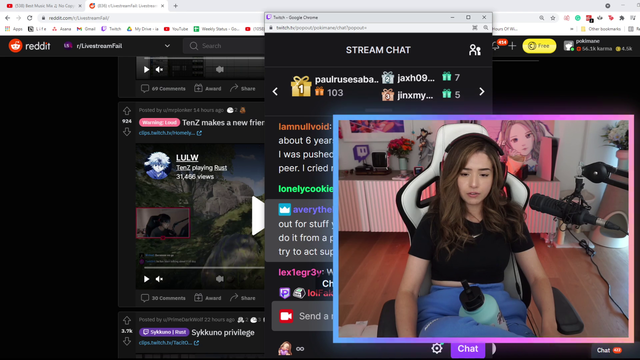Image resolution: width=640 pixels, height=360 pixels.
Task: Unmute the TenZ clip video
Action: coord(159,279)
